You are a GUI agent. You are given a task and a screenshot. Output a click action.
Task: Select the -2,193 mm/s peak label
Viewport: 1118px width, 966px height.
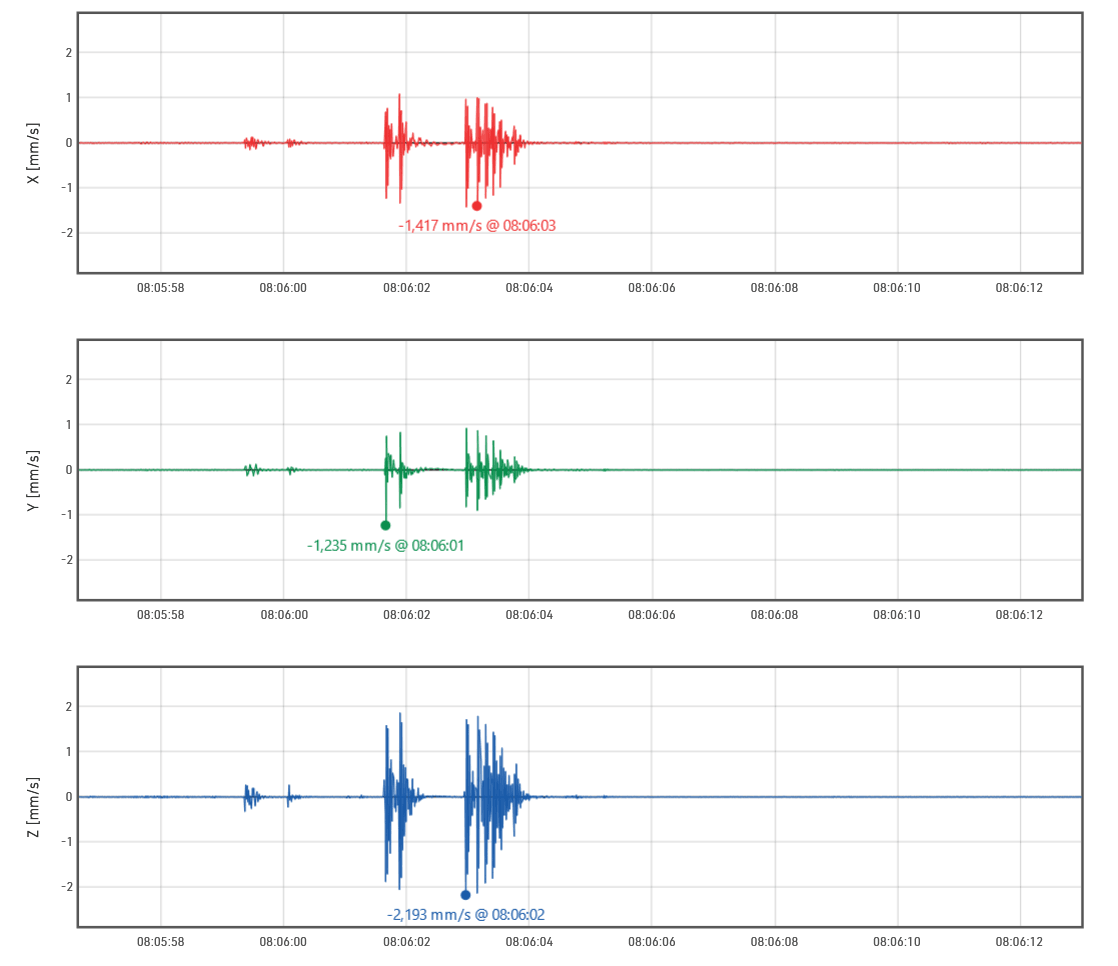coord(465,915)
